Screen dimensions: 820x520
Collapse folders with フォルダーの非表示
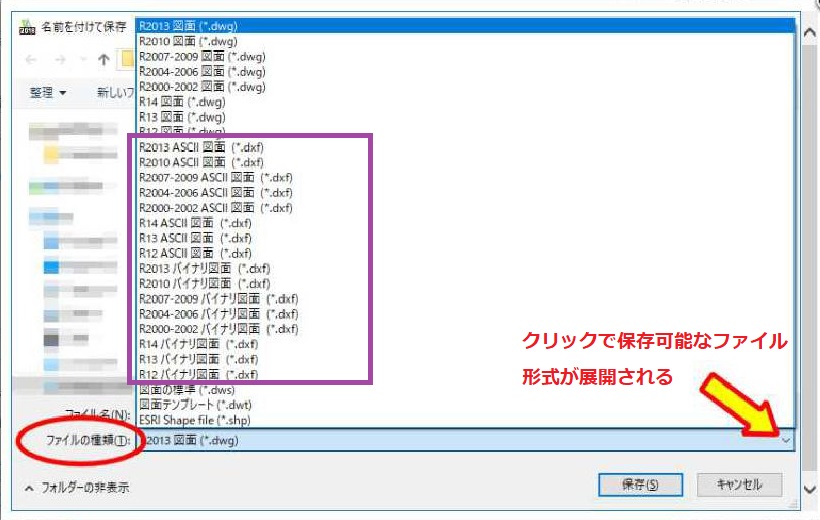tap(77, 487)
